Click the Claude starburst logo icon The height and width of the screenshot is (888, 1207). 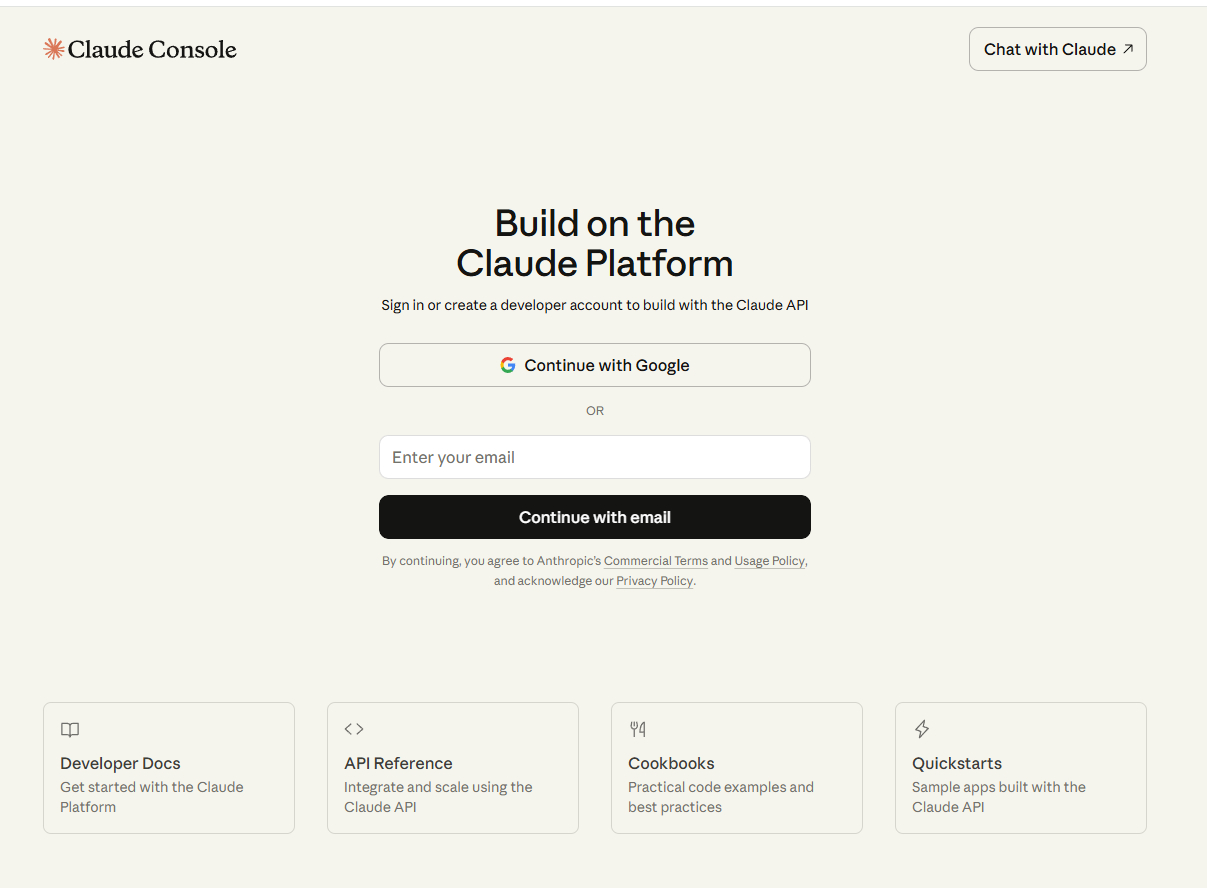(53, 49)
